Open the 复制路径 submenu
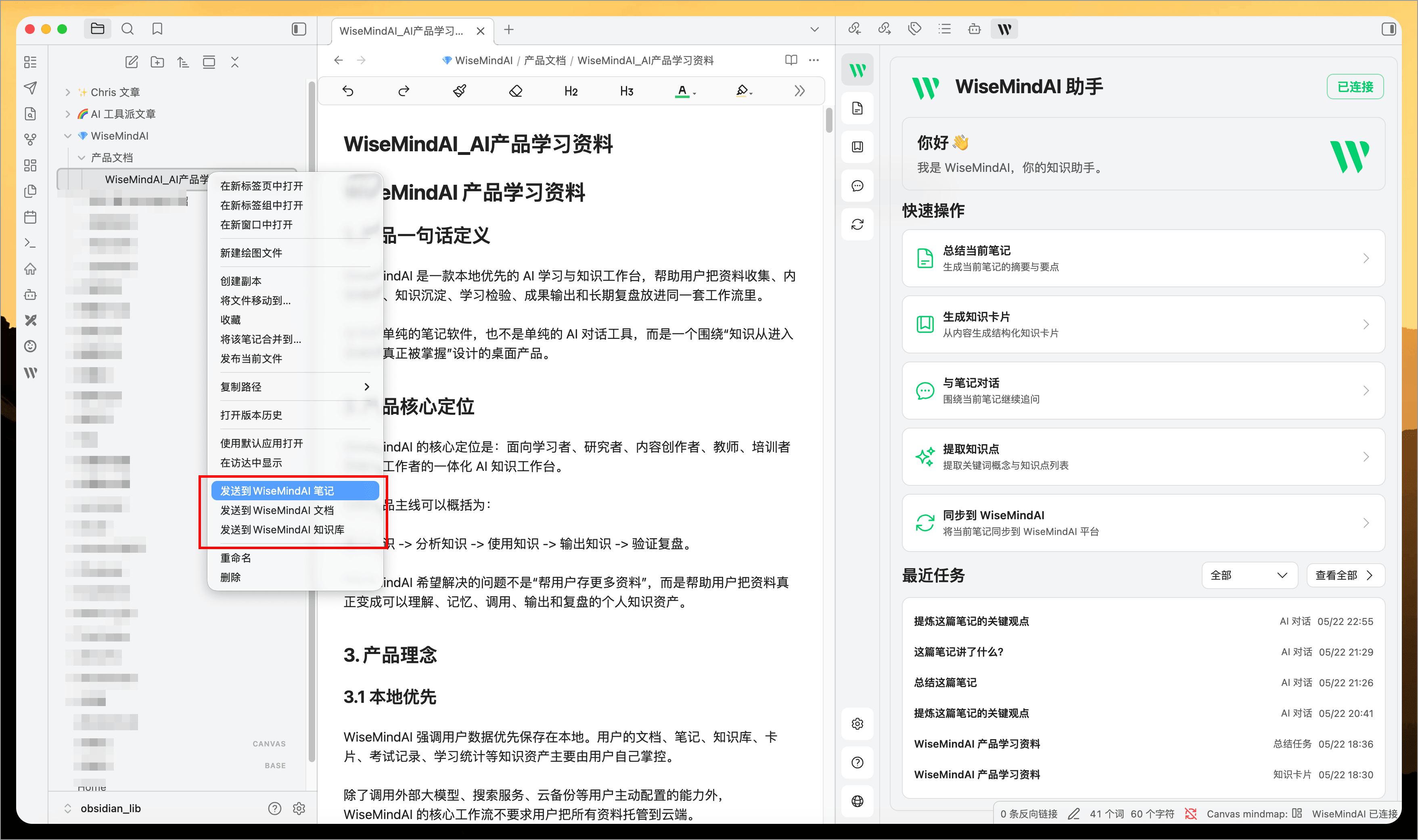Image resolution: width=1418 pixels, height=840 pixels. [x=295, y=387]
